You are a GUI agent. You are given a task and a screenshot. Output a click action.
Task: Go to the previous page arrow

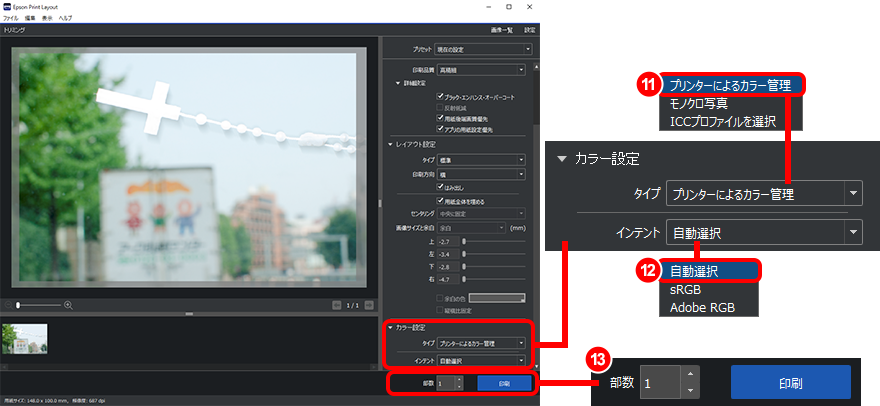click(338, 304)
